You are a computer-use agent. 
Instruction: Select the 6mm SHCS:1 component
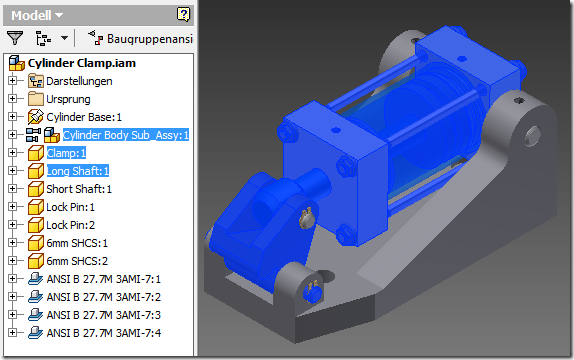pyautogui.click(x=77, y=243)
